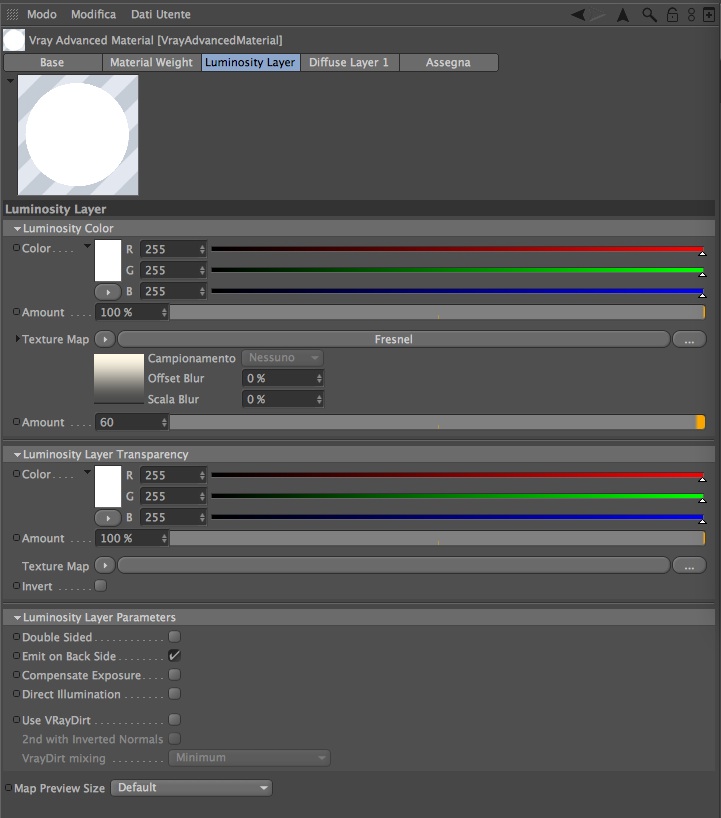Switch to Material Weight tab

point(151,63)
